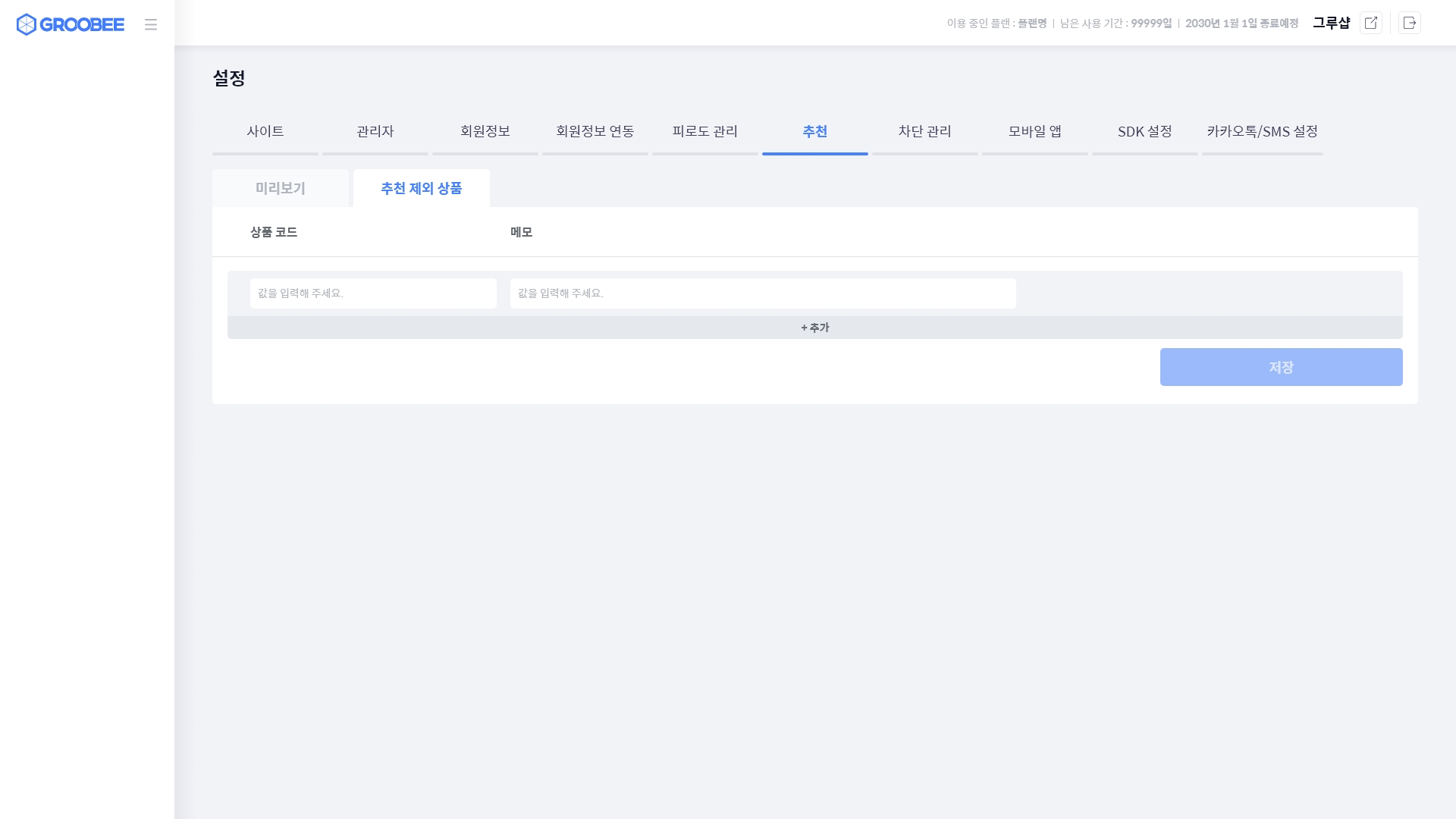Go to the SDK 설정 tab
The width and height of the screenshot is (1456, 819).
point(1145,131)
